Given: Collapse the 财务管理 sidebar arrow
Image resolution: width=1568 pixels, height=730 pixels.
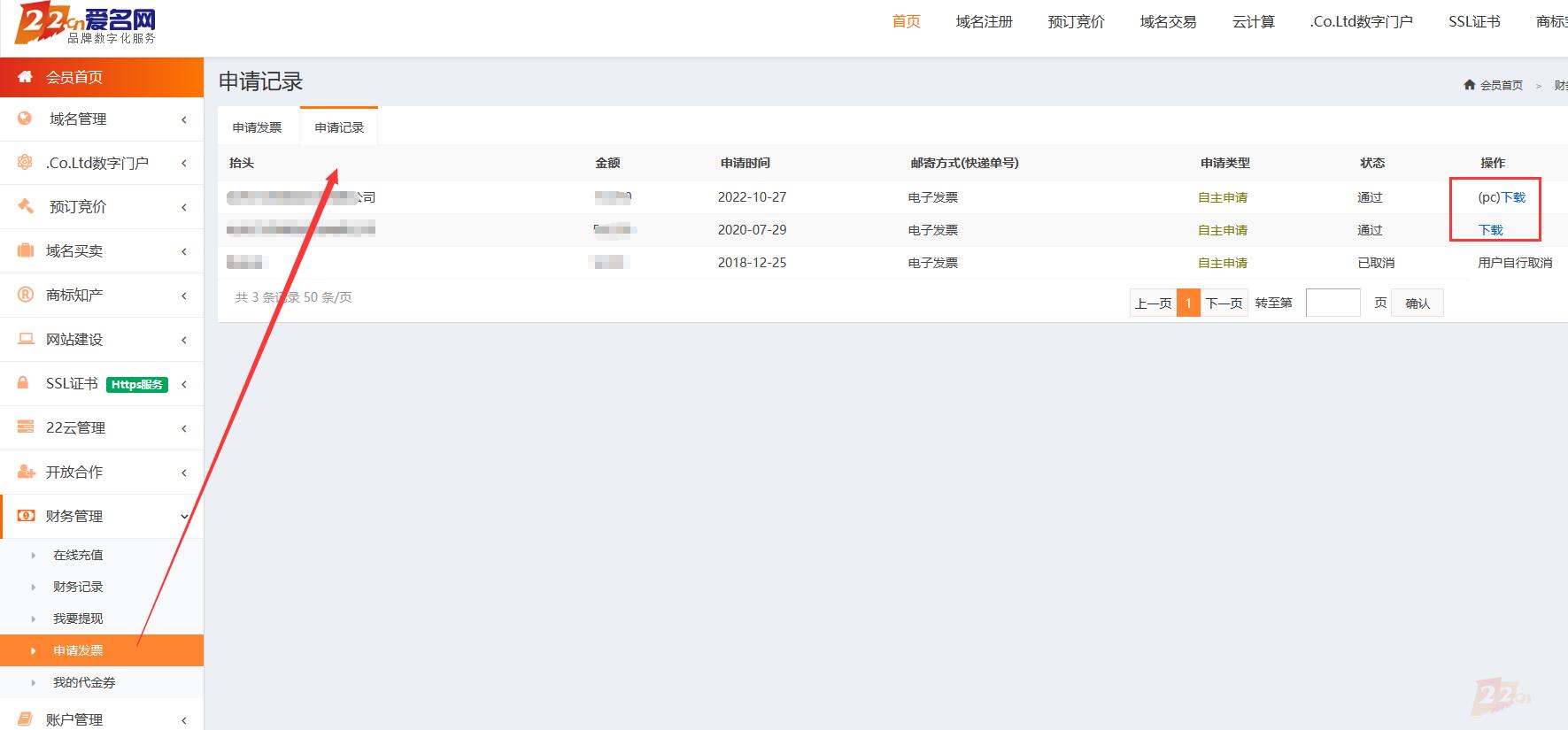Looking at the screenshot, I should [x=184, y=517].
